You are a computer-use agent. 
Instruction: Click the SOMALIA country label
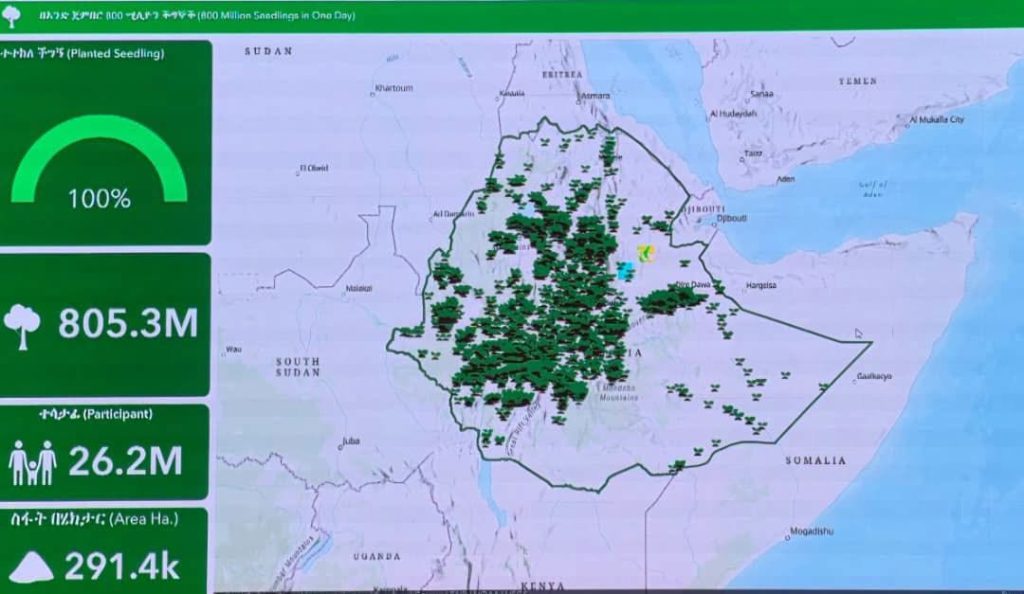coord(816,460)
